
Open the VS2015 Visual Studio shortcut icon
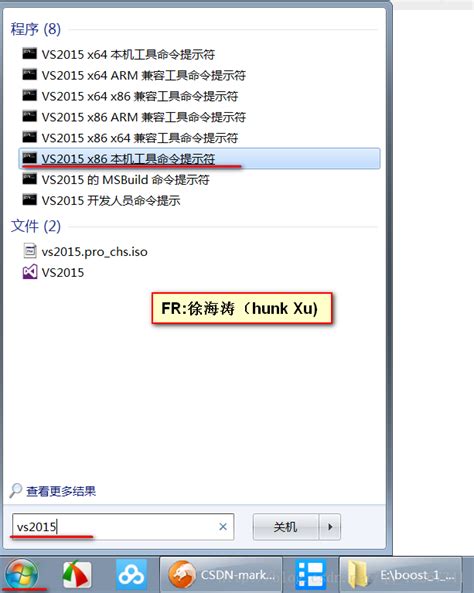[x=30, y=272]
